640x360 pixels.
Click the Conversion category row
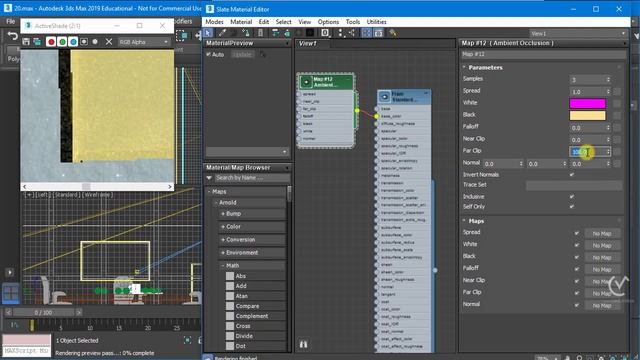252,240
